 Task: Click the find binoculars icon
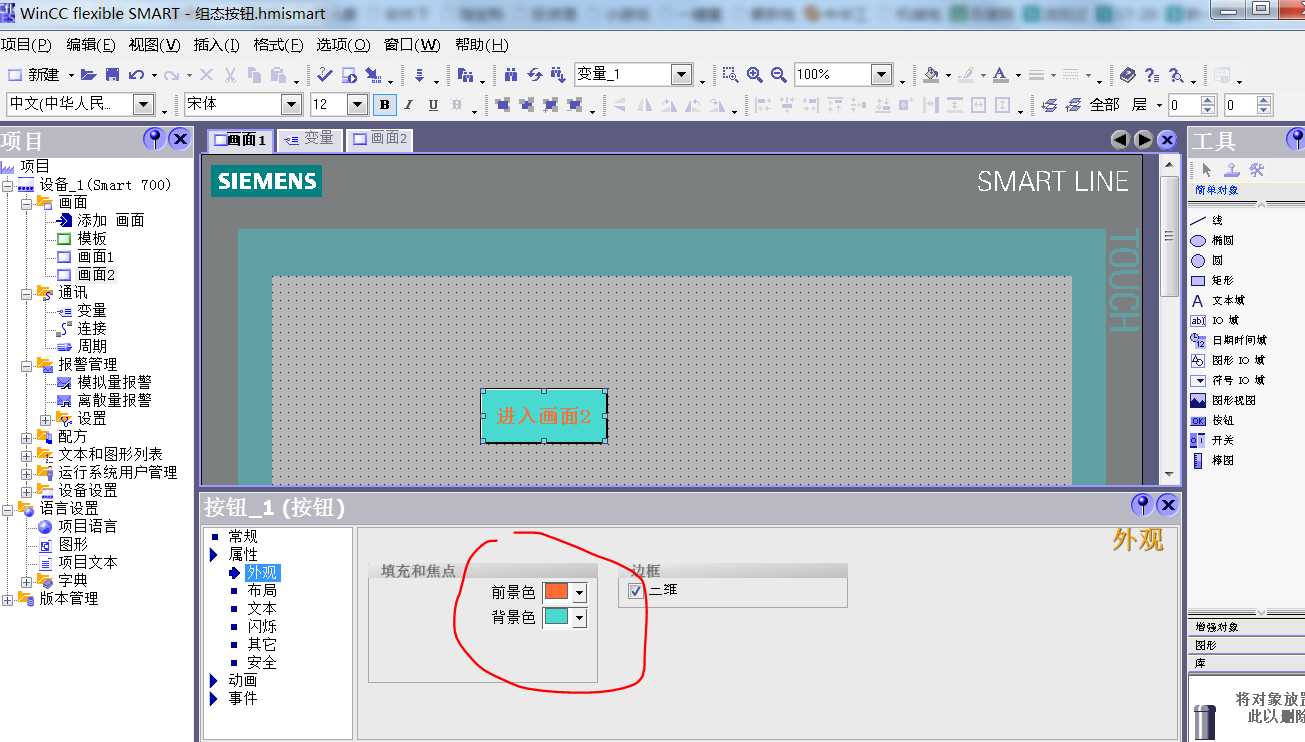511,75
